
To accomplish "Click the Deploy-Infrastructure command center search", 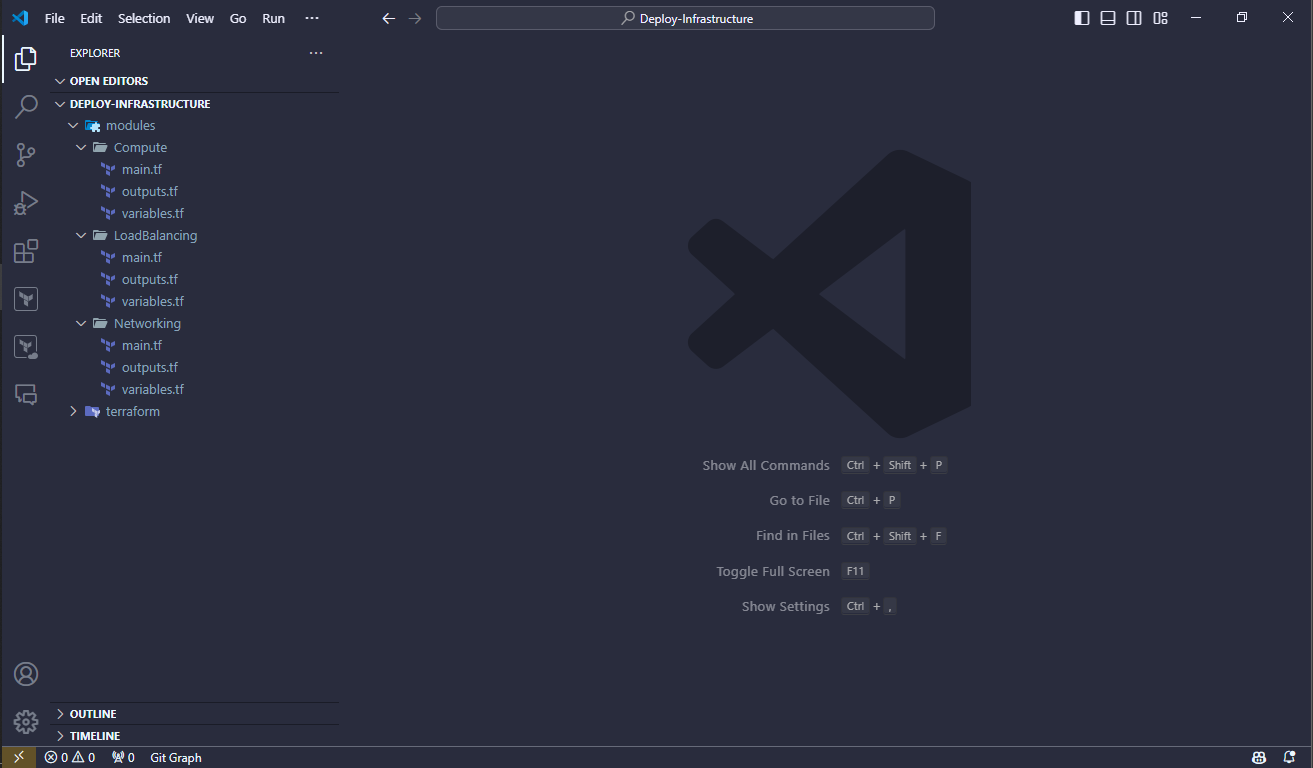I will click(x=685, y=18).
